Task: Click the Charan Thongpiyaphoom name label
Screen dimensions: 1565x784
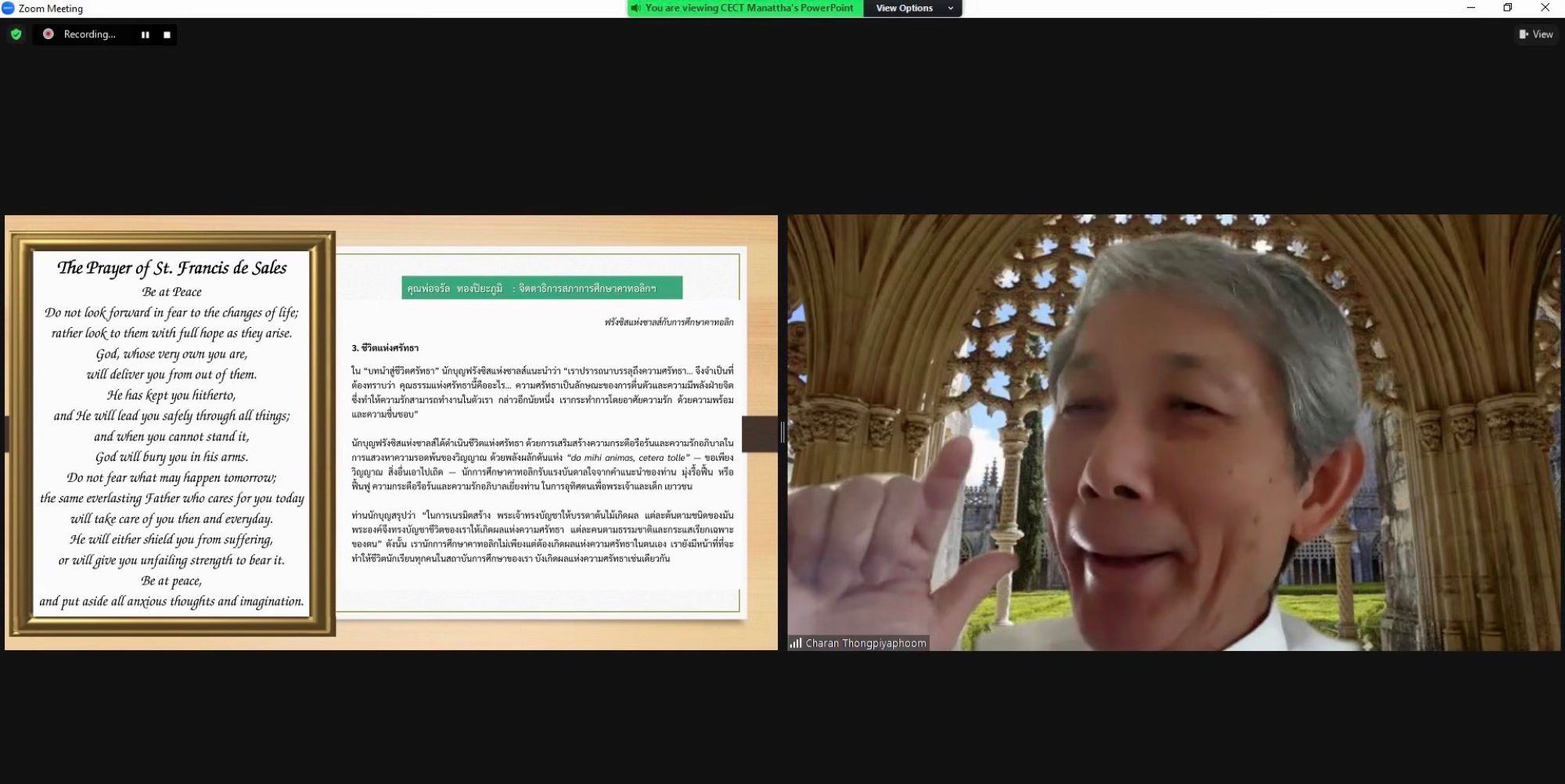Action: [865, 643]
